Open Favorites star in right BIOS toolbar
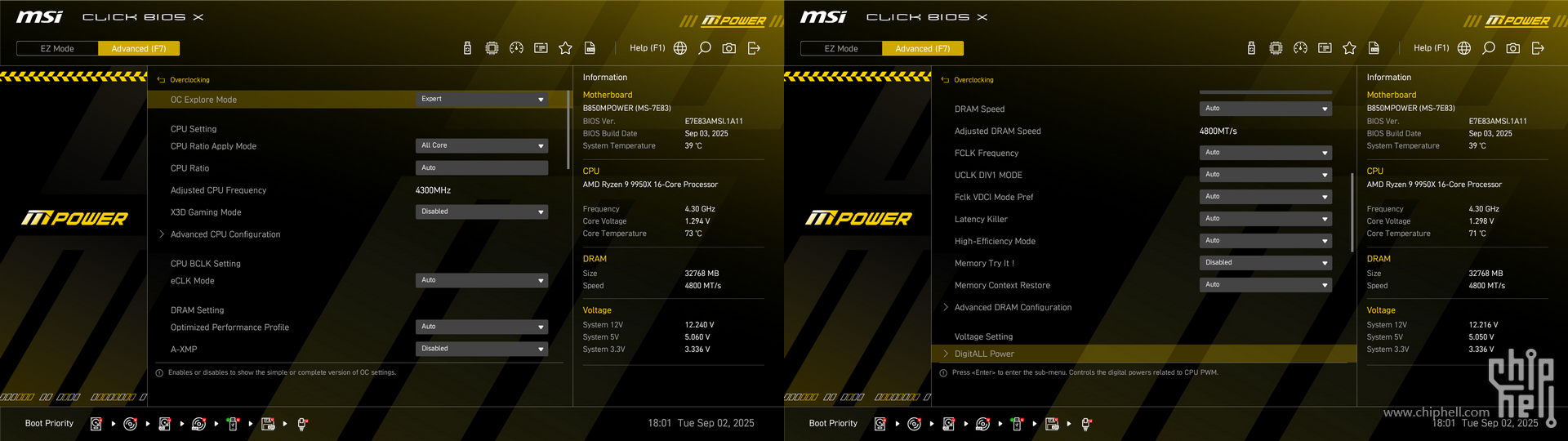The width and height of the screenshot is (1568, 441). pos(1349,48)
